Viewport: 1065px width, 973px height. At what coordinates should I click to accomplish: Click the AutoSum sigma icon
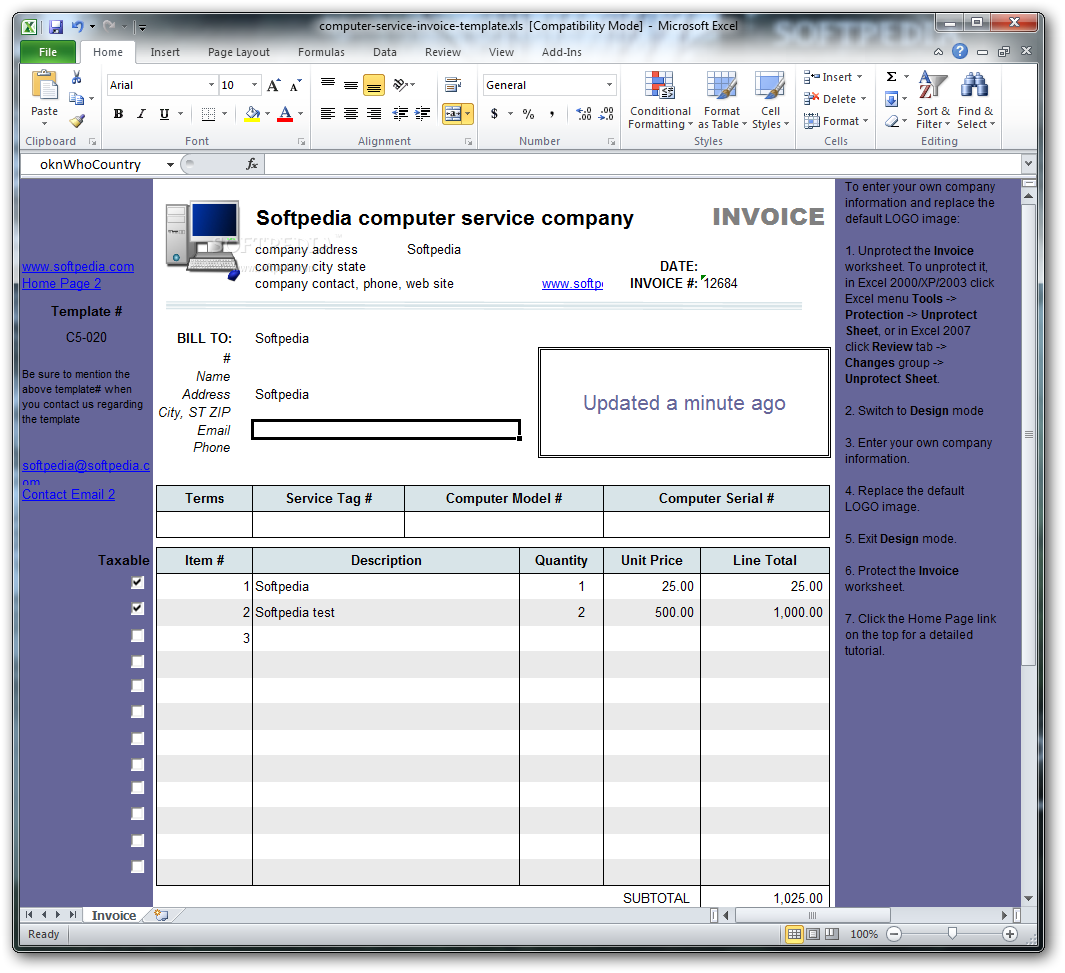click(x=892, y=77)
